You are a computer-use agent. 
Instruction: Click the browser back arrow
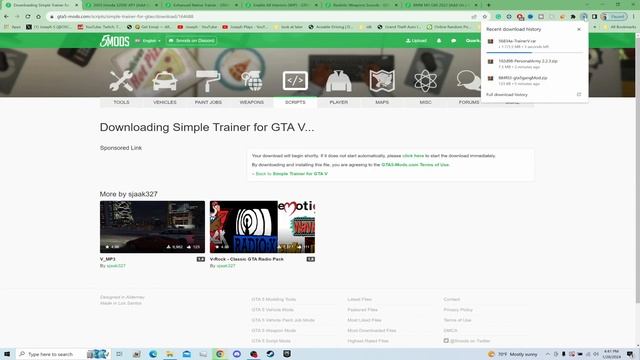click(x=6, y=17)
